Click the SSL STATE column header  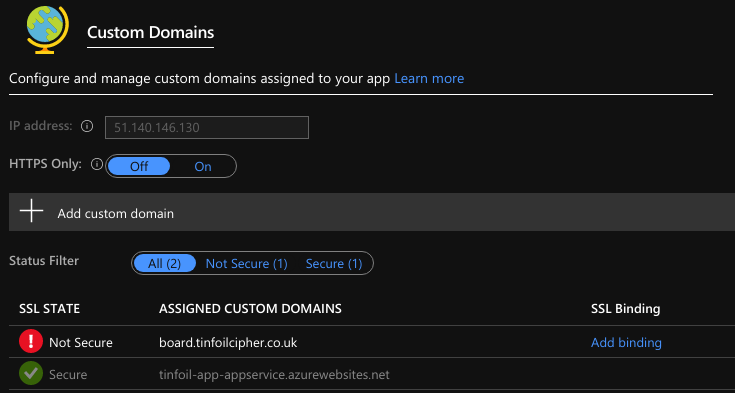pos(49,309)
